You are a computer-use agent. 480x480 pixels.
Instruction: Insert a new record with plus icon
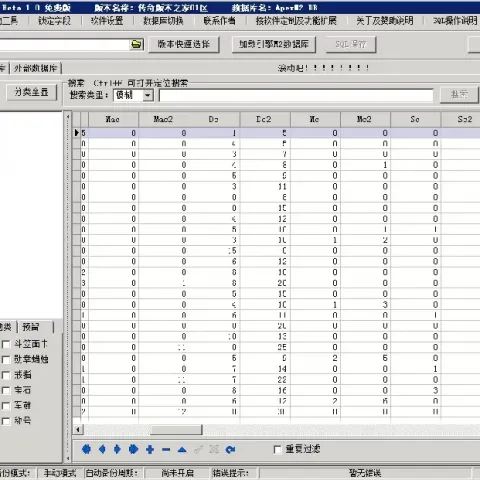point(150,449)
